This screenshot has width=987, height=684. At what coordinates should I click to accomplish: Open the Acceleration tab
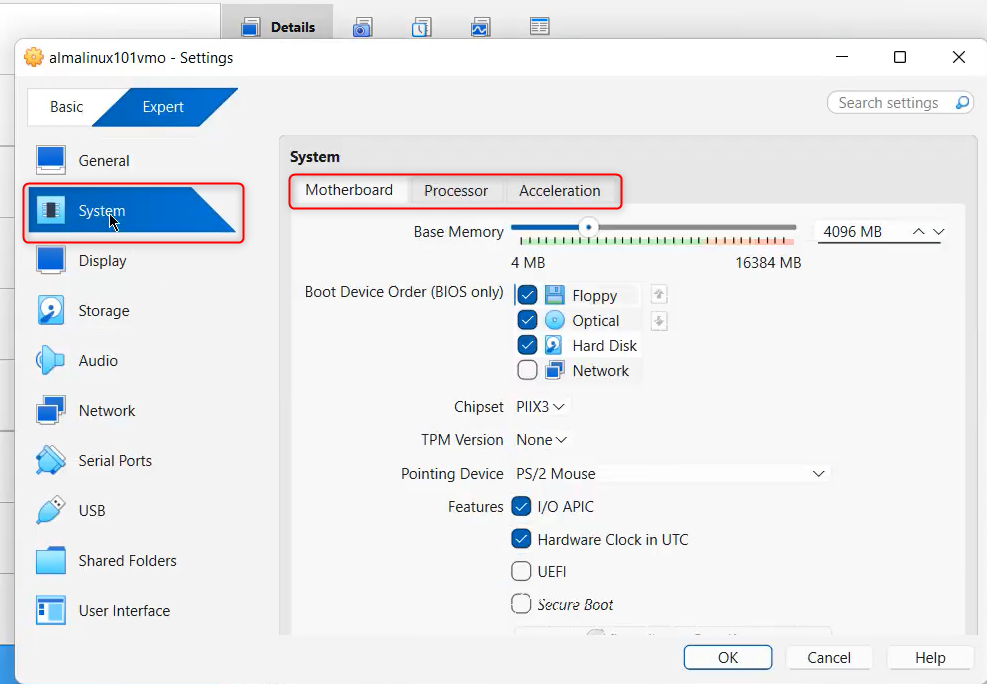pyautogui.click(x=560, y=191)
